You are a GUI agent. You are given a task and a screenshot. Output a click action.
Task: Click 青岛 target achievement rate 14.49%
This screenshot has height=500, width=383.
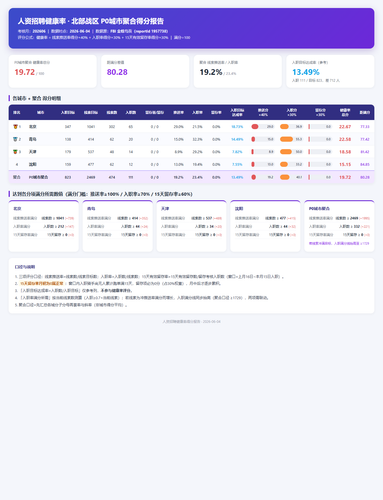click(237, 139)
